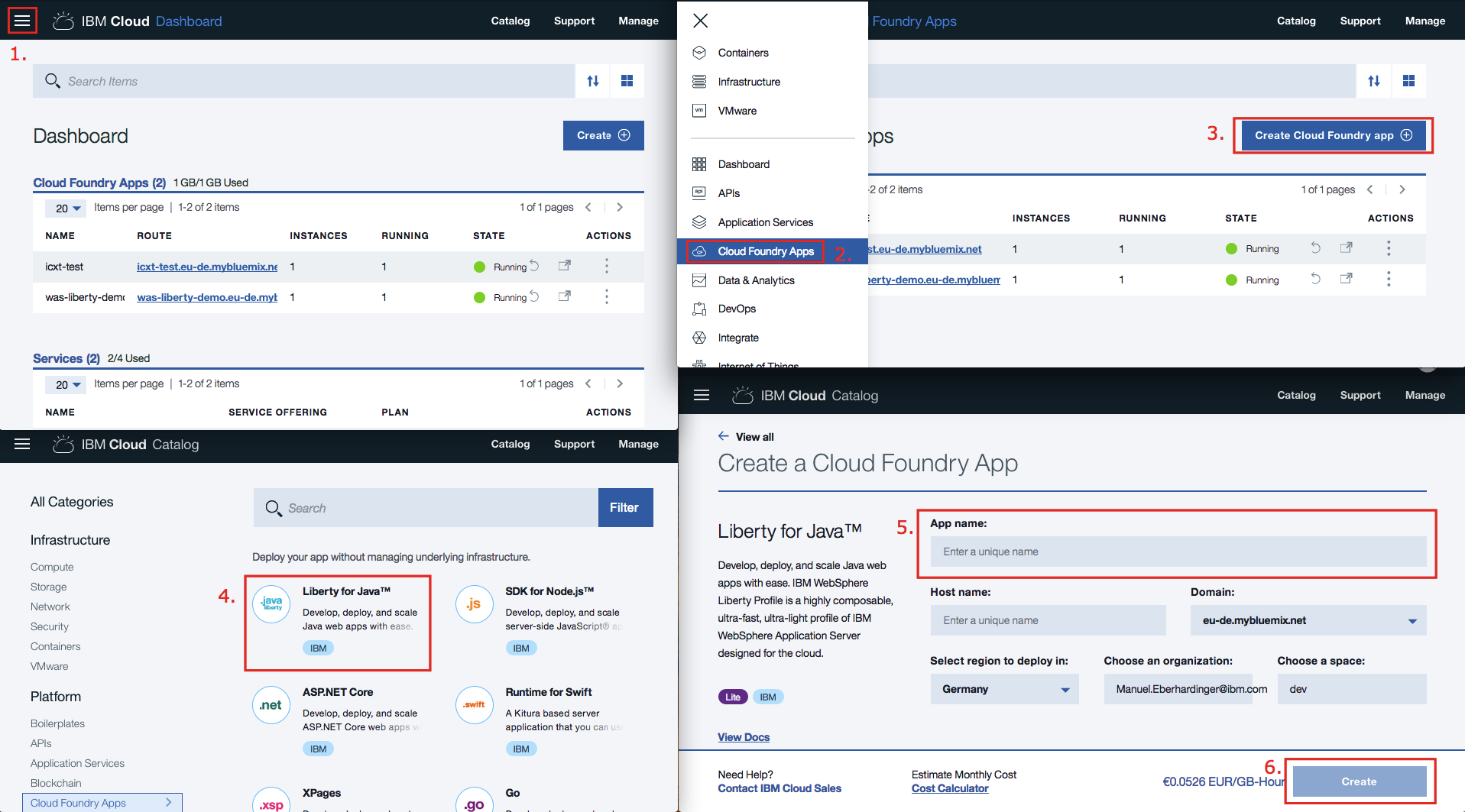Open Manage in the Dashboard header
The height and width of the screenshot is (812, 1465).
(638, 21)
